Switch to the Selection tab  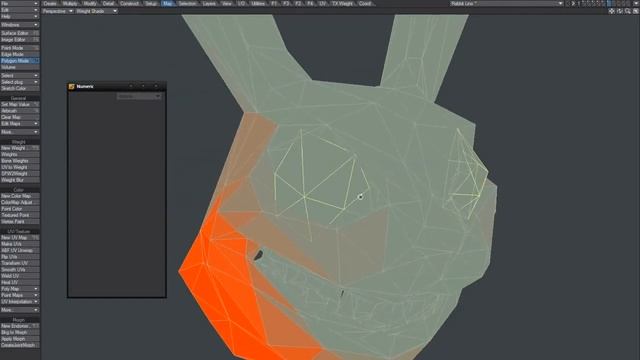187,3
